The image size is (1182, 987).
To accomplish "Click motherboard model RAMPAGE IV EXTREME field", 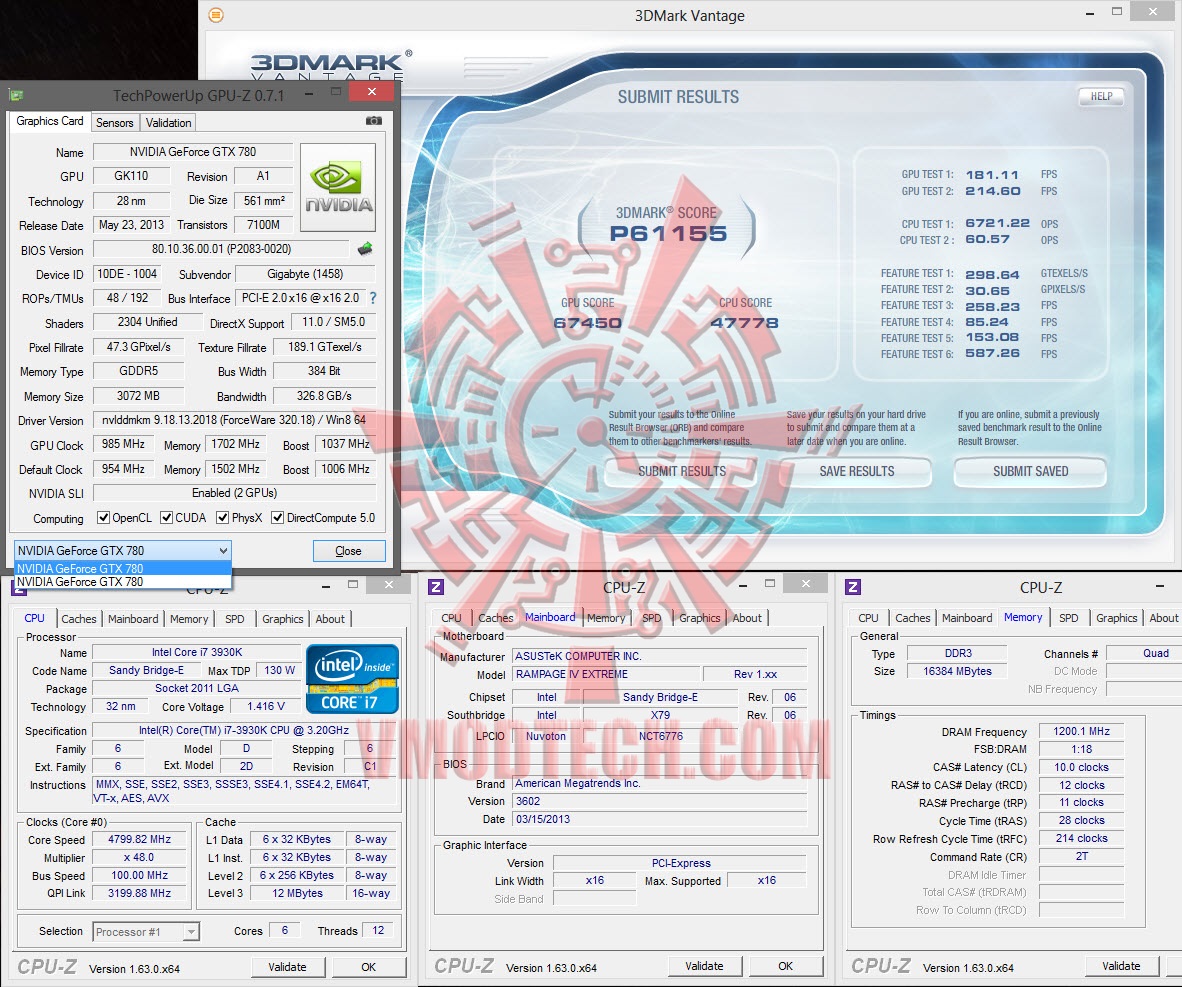I will click(605, 674).
